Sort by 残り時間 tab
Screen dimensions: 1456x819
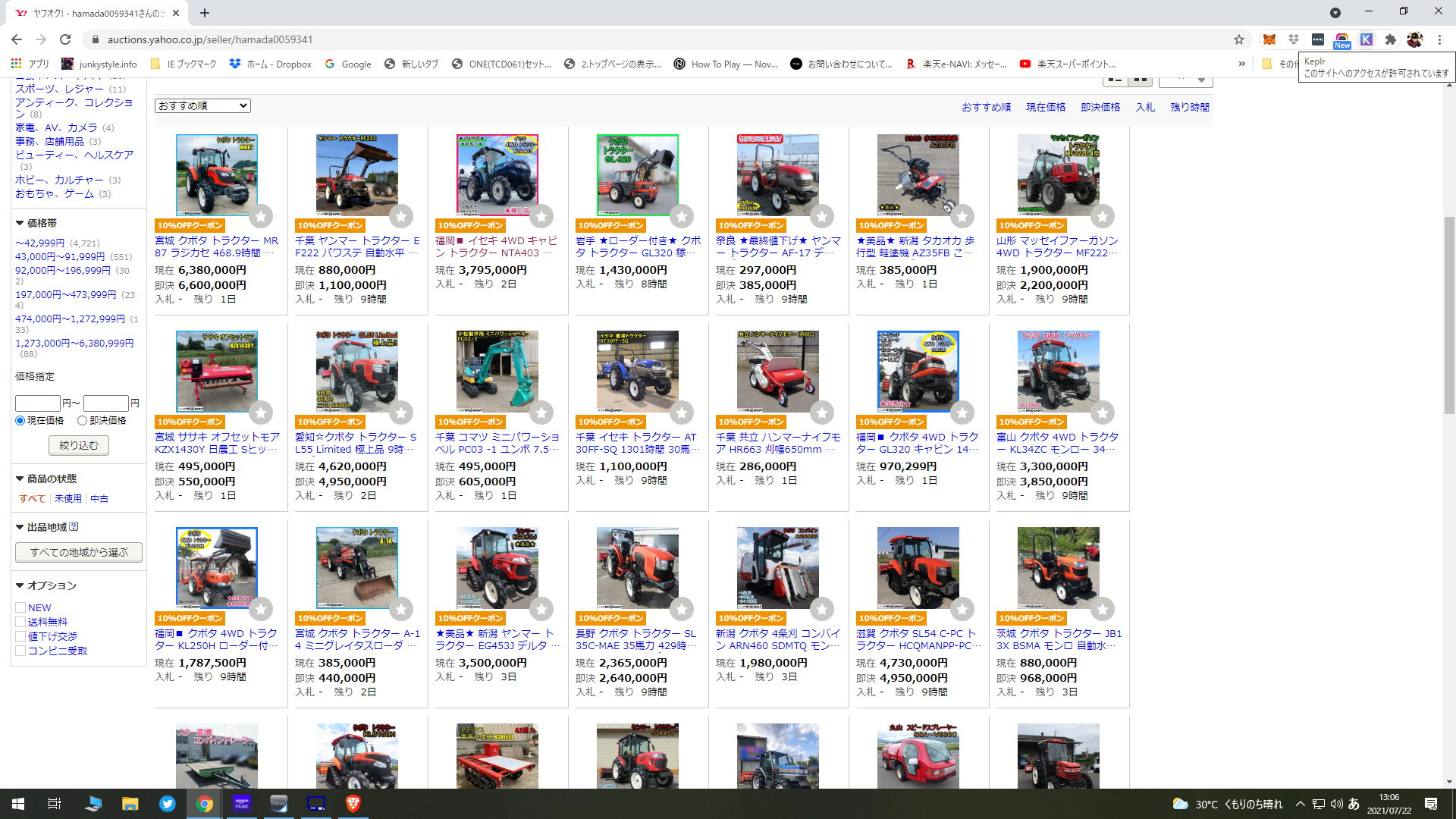[1190, 107]
